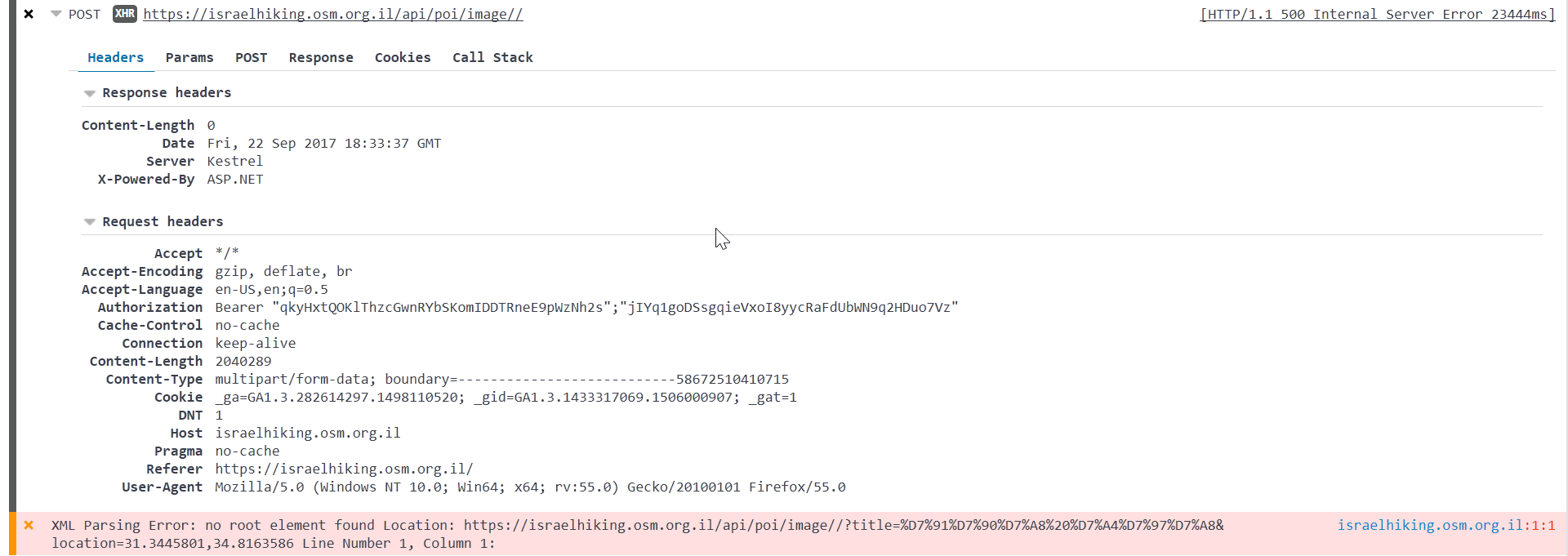Select the Cache-Control value no-cache
The image size is (1568, 556).
pyautogui.click(x=247, y=325)
